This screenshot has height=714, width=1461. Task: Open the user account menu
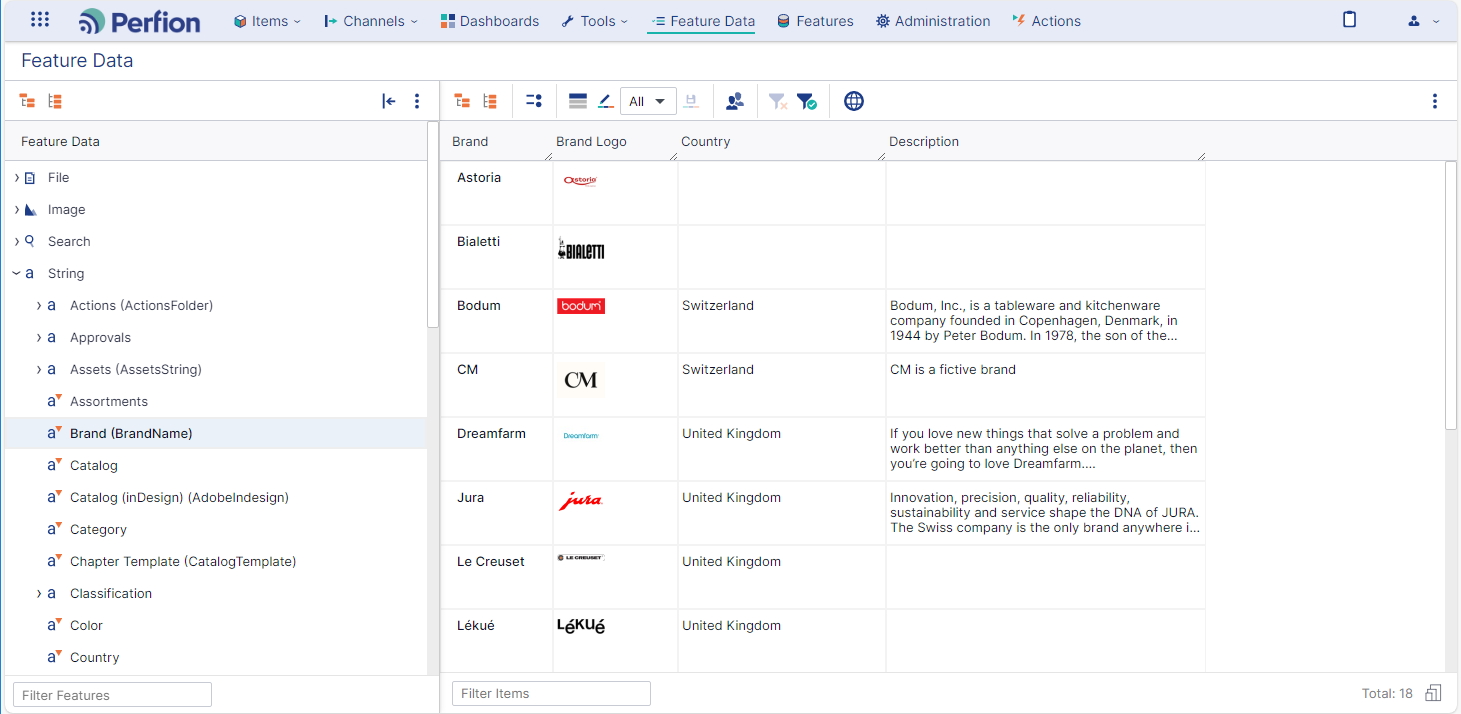point(1424,21)
